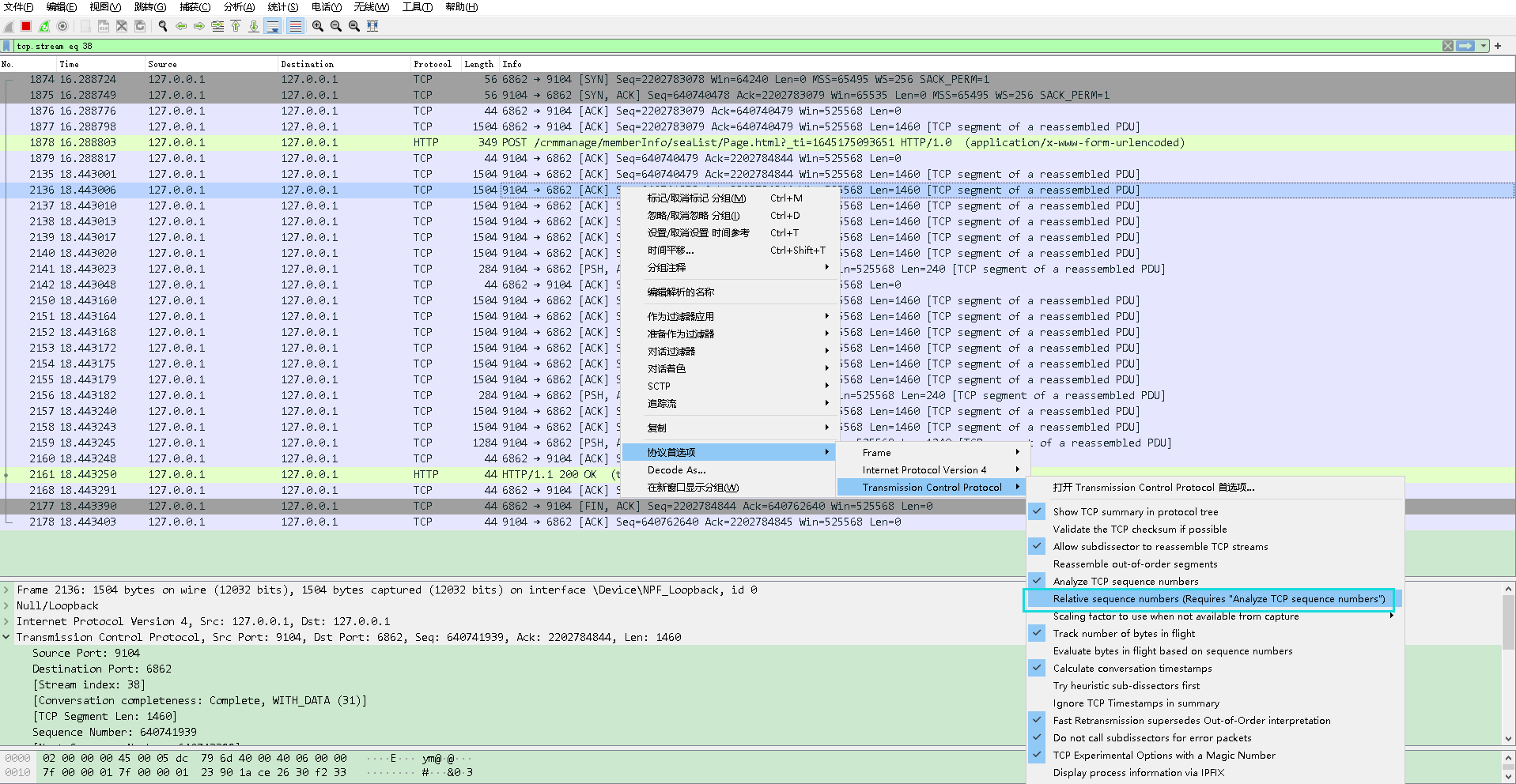The height and width of the screenshot is (784, 1516).
Task: Select the Internet Protocol Version 4 tree row
Action: pyautogui.click(x=513, y=621)
